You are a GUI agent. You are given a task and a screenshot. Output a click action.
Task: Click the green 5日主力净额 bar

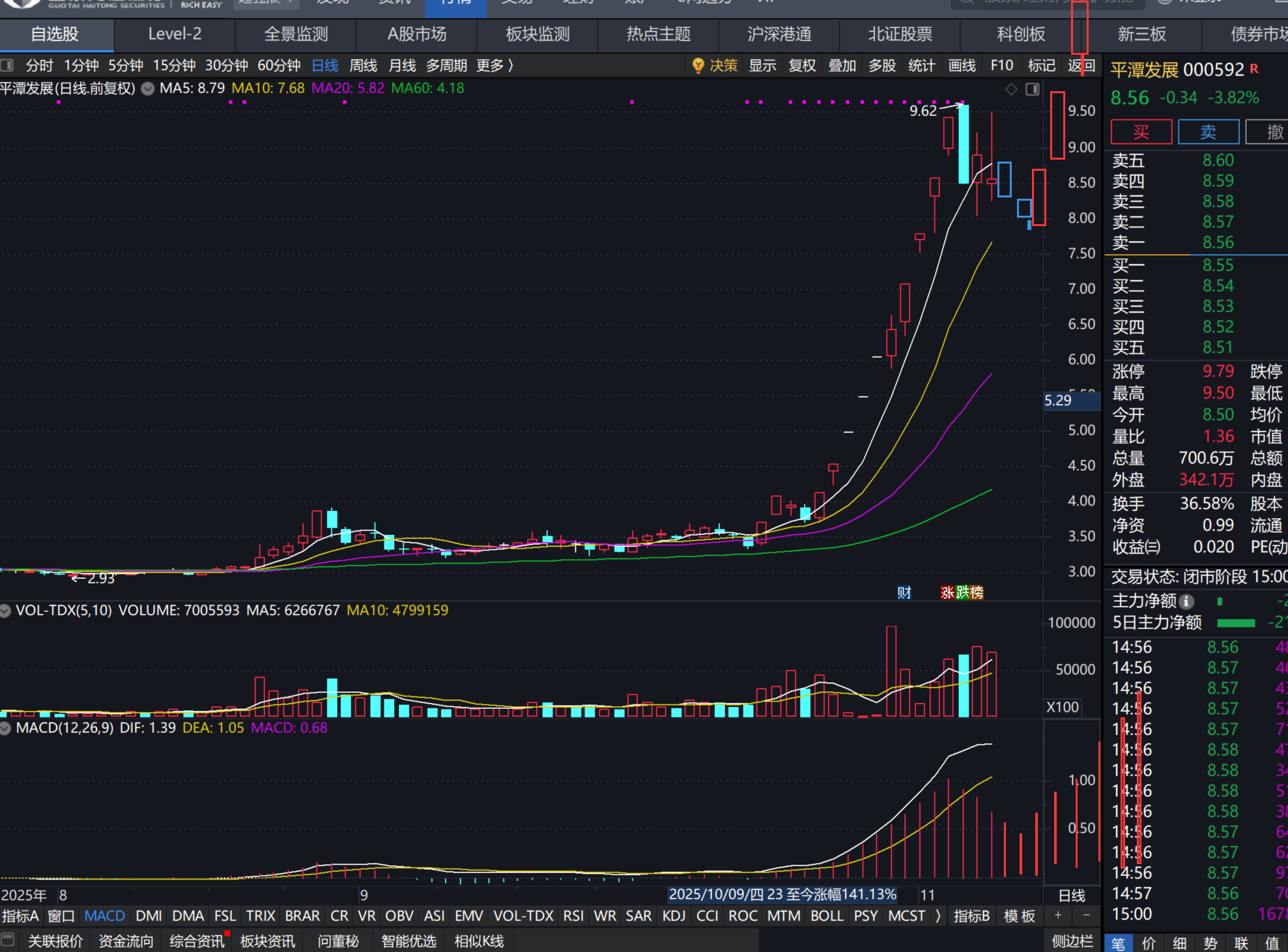point(1235,623)
